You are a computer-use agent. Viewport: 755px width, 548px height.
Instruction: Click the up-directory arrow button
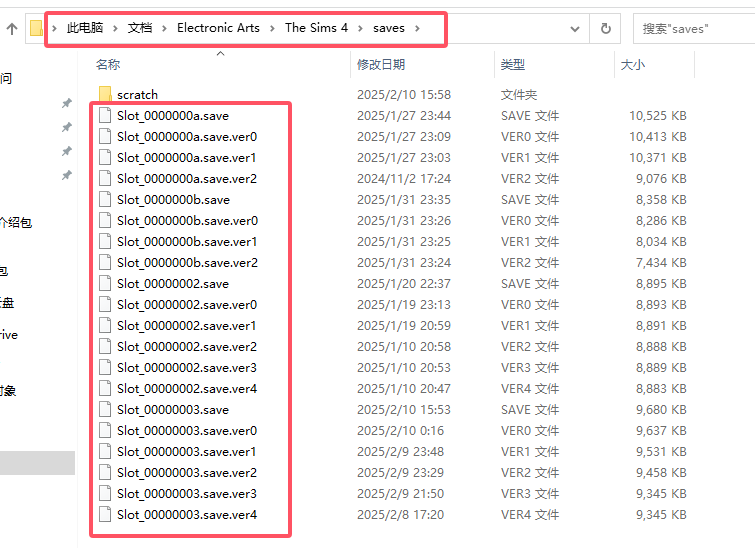(x=12, y=29)
